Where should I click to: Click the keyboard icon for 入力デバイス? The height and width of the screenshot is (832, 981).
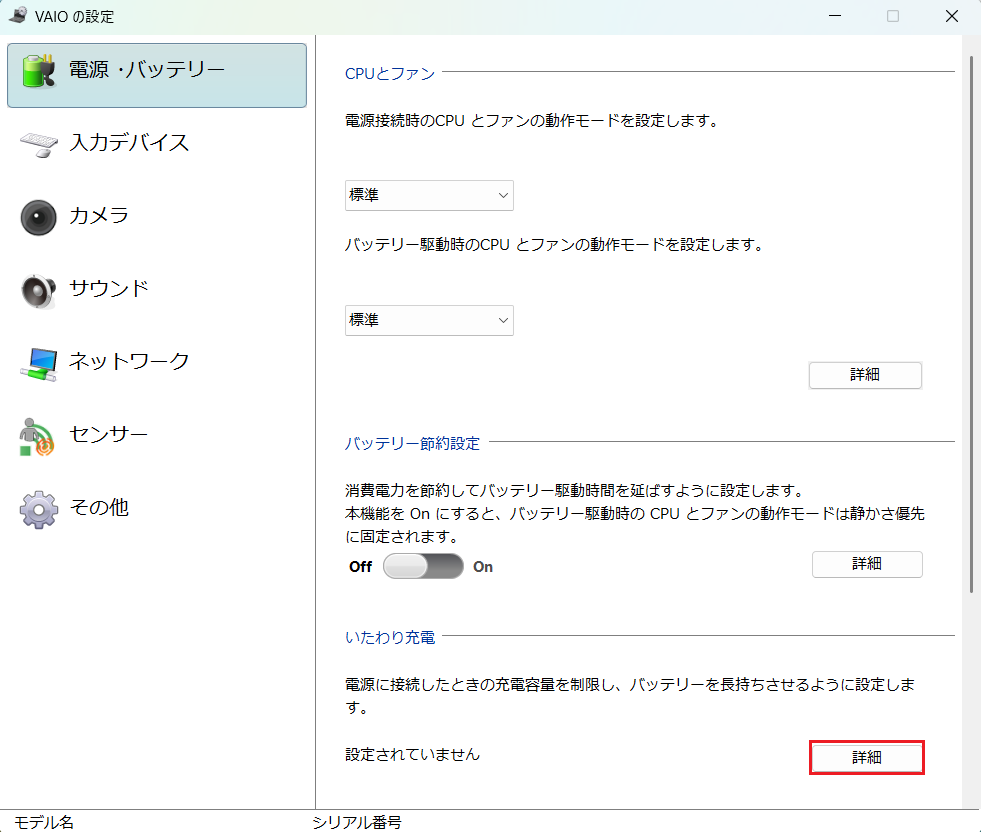coord(40,143)
